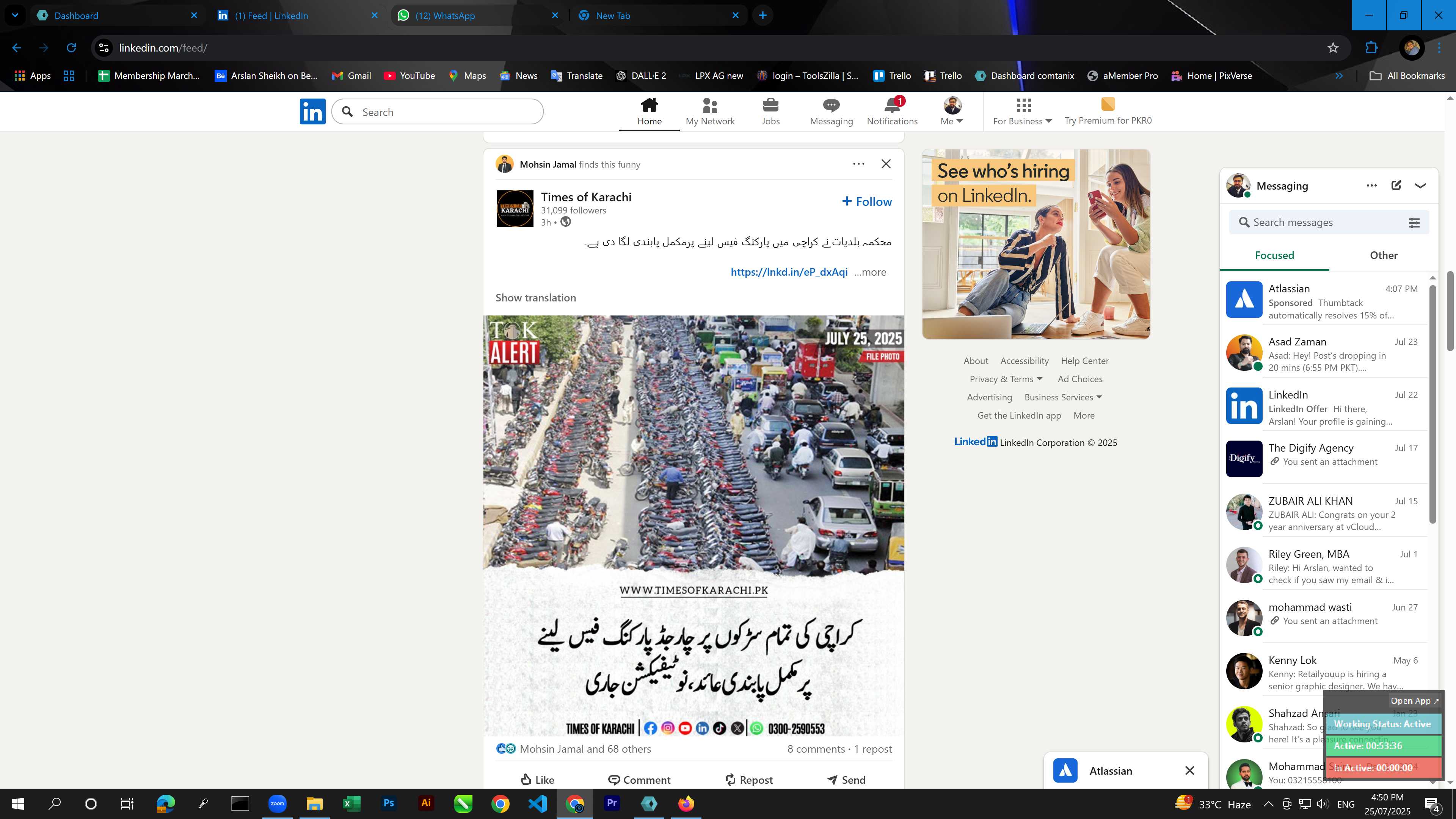Screen dimensions: 1456x819
Task: Expand the Me dropdown menu
Action: (952, 111)
